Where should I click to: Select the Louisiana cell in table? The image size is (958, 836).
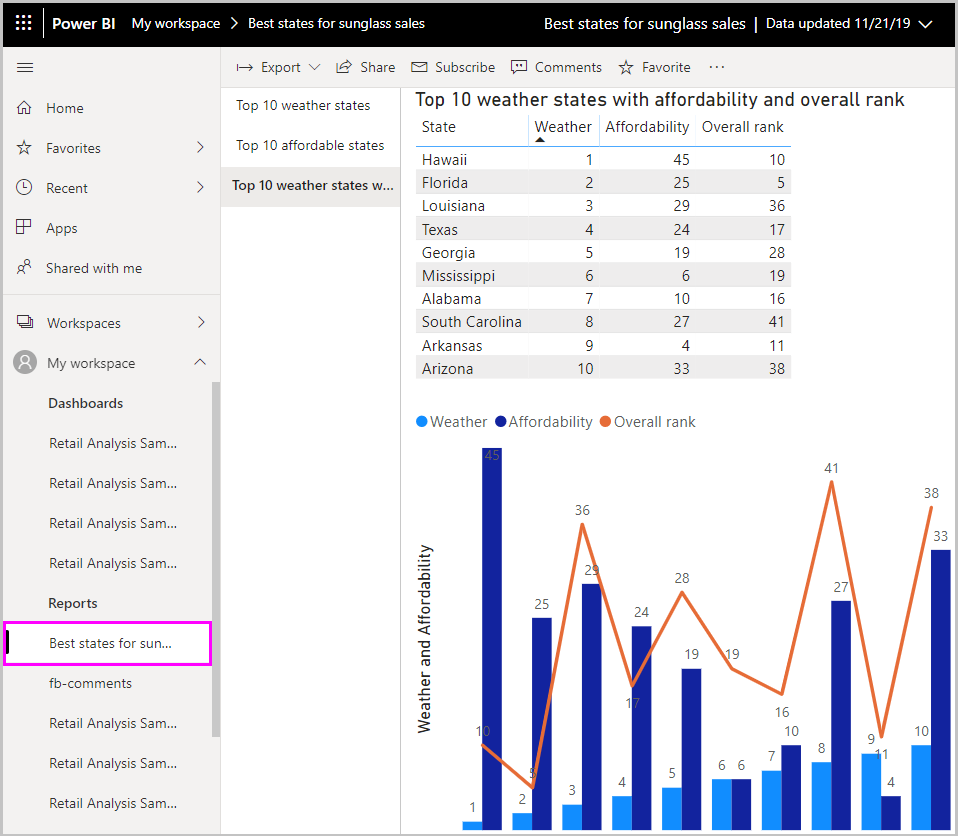pyautogui.click(x=453, y=206)
